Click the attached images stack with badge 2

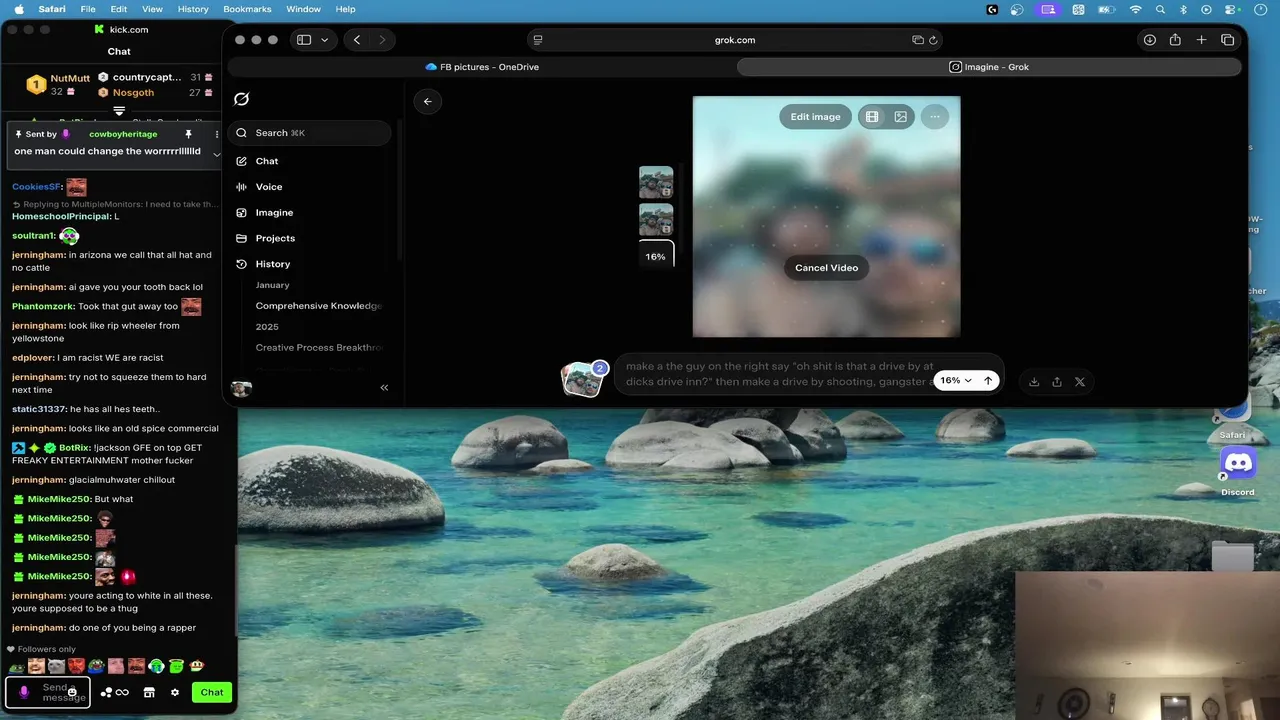[583, 380]
